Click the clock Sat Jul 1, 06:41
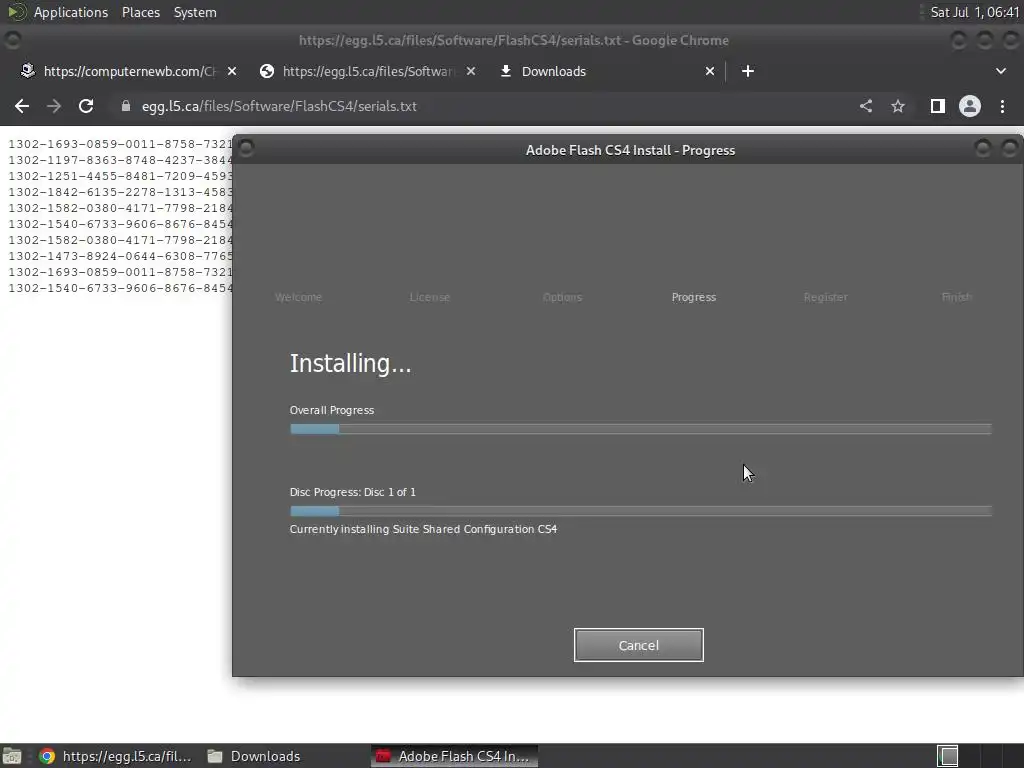The image size is (1024, 768). click(974, 12)
